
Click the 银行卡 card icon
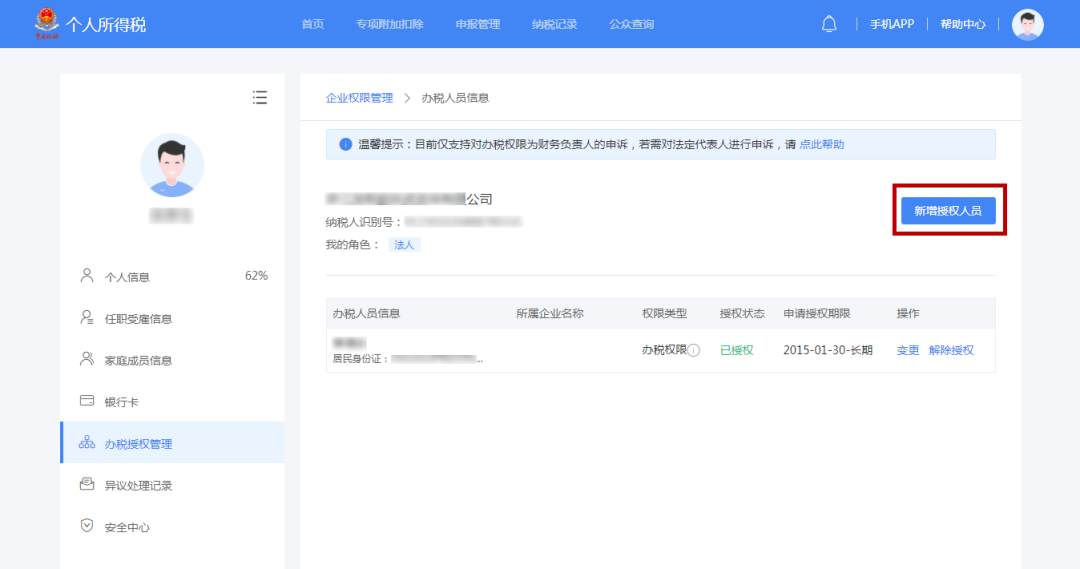coord(87,401)
